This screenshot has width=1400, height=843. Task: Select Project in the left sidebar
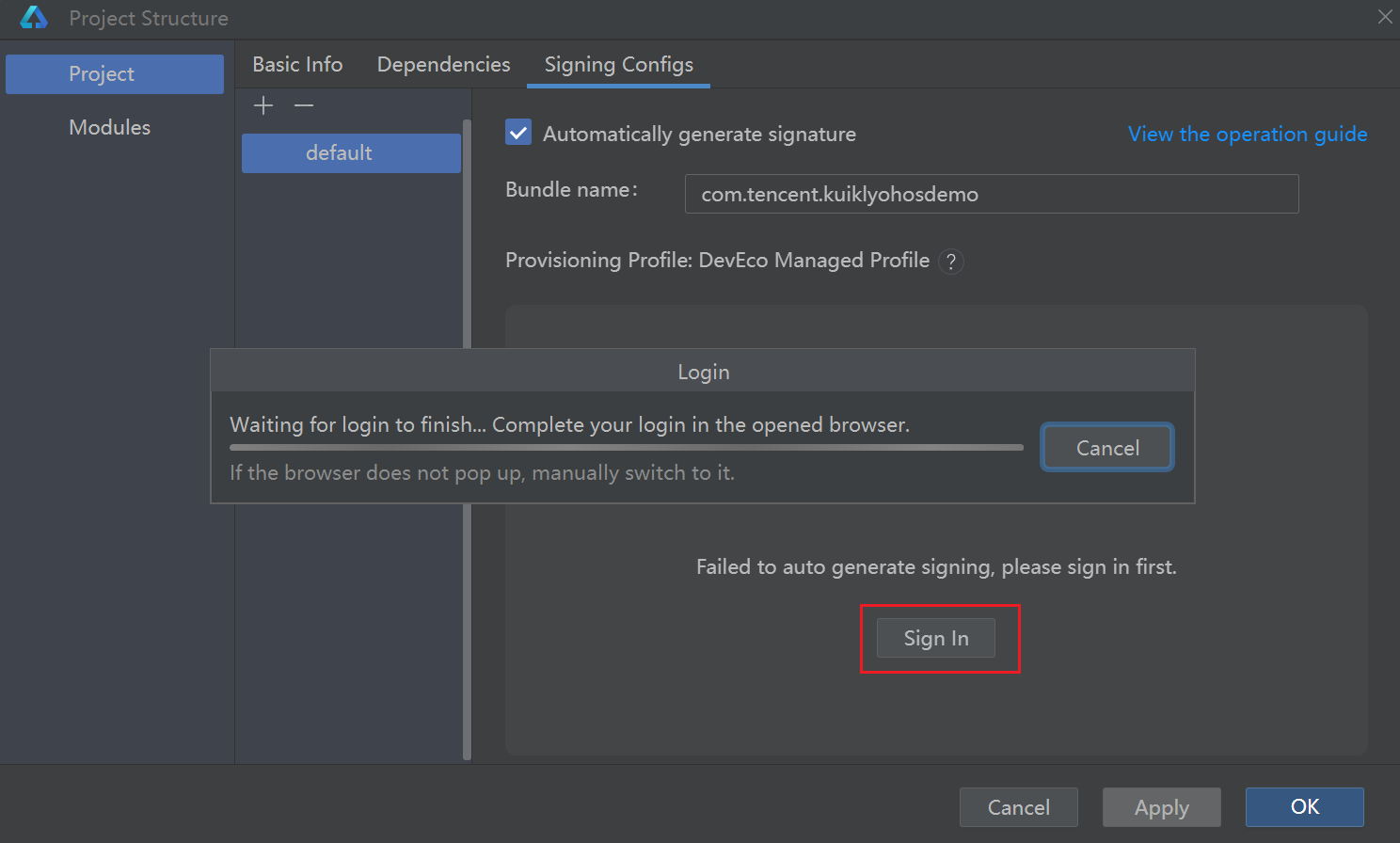[x=115, y=74]
